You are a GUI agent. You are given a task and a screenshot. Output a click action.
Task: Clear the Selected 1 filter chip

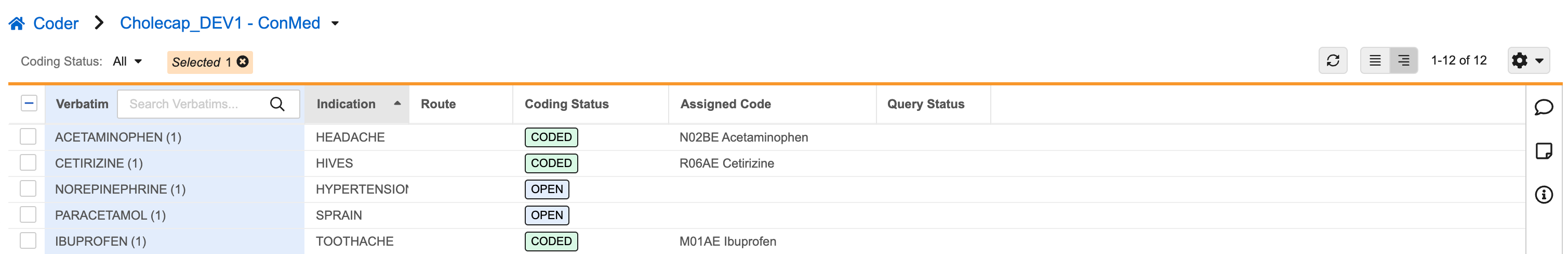tap(243, 61)
